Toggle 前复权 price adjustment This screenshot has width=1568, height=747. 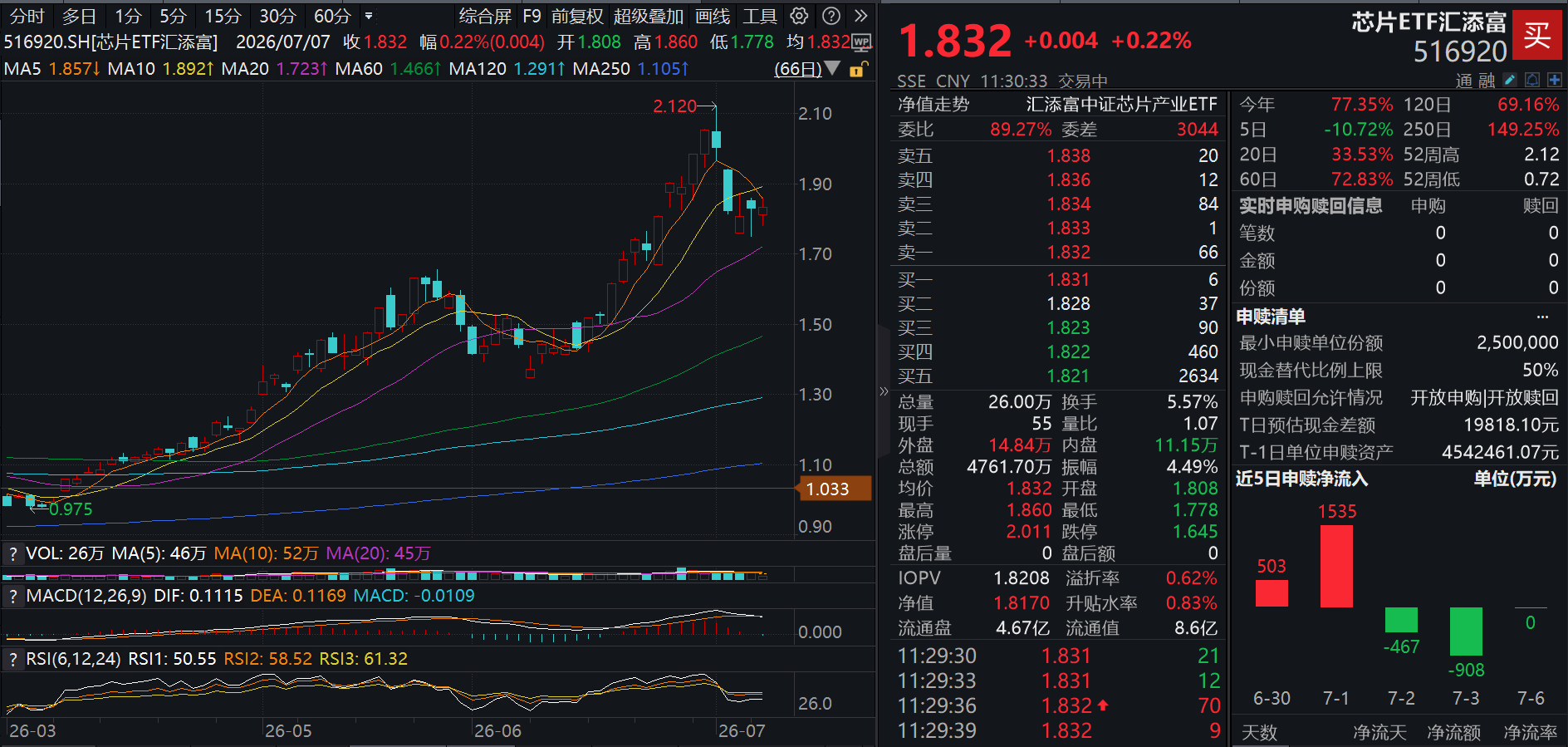click(x=577, y=16)
